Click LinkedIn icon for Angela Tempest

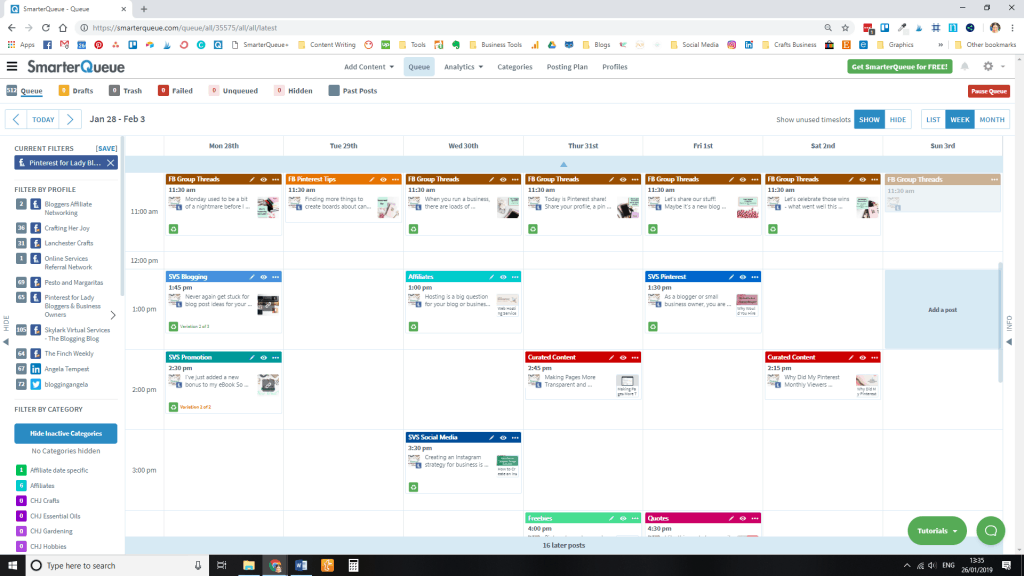coord(36,369)
